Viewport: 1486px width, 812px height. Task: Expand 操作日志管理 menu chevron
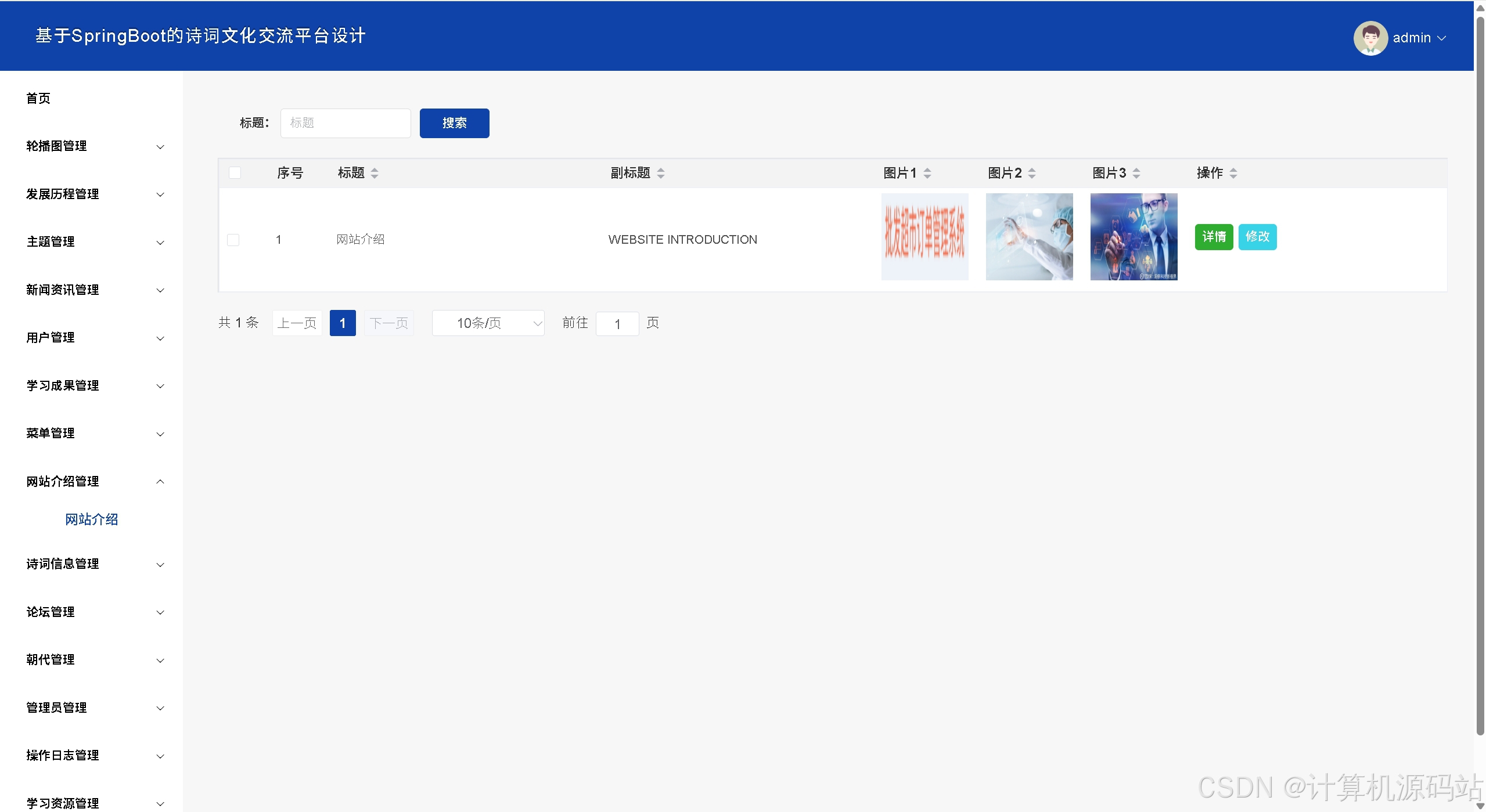tap(160, 756)
